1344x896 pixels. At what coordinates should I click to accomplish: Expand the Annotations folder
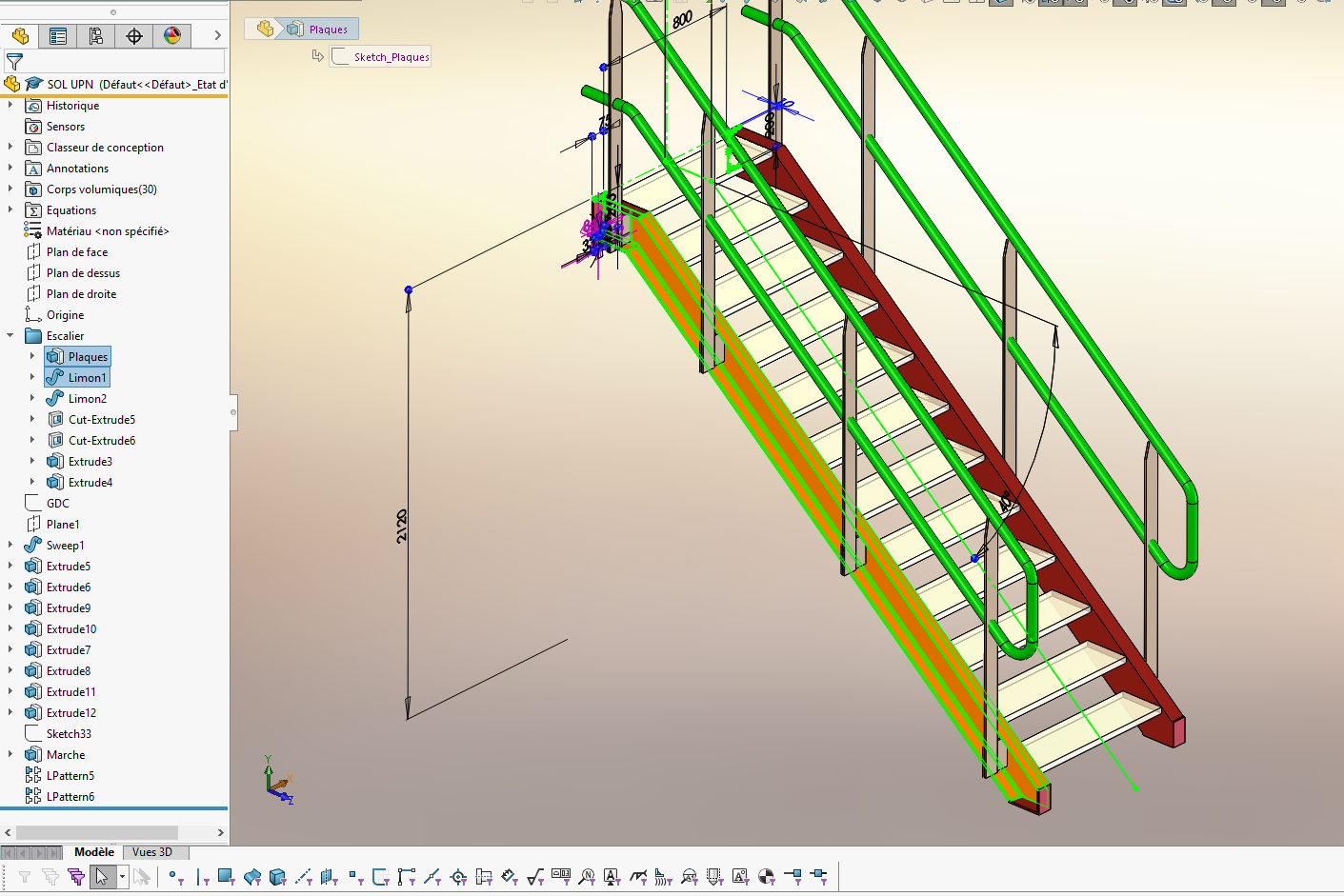(10, 169)
